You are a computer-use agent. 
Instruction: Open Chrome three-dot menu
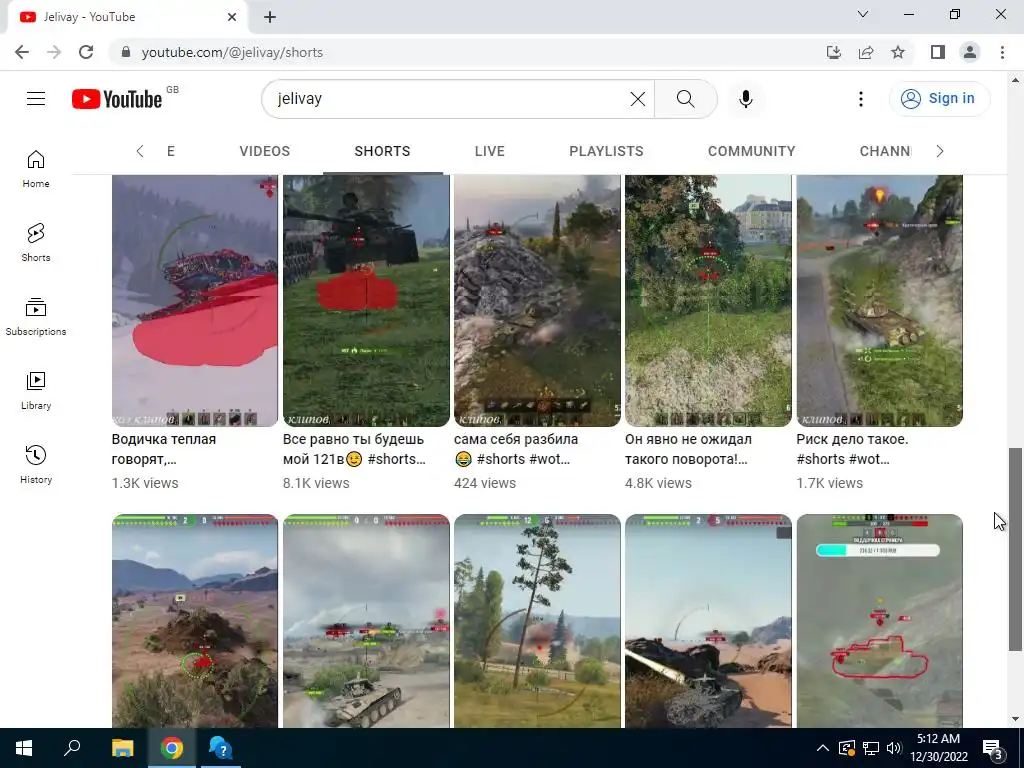coord(1002,52)
